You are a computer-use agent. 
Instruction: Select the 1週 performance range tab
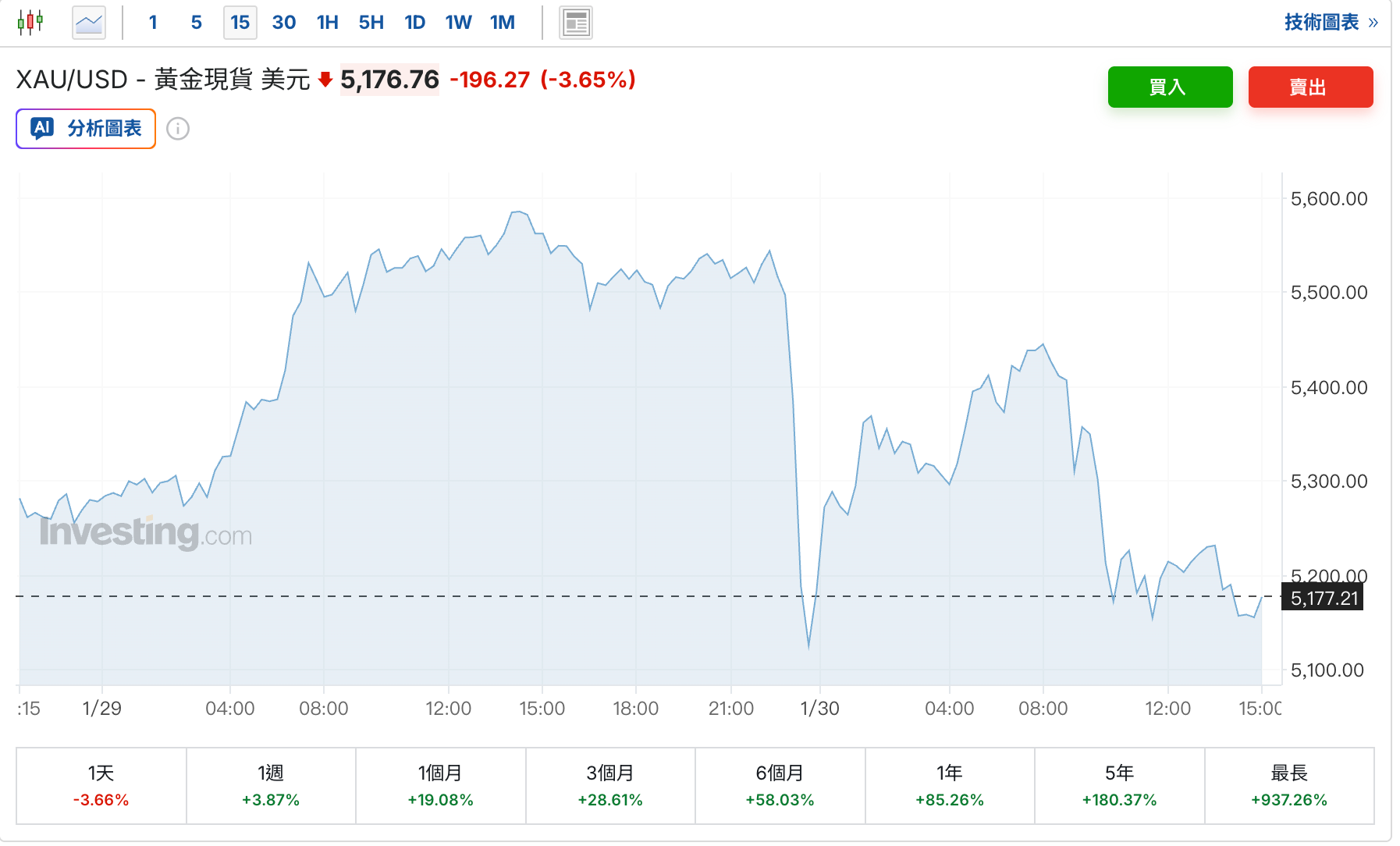point(271,786)
